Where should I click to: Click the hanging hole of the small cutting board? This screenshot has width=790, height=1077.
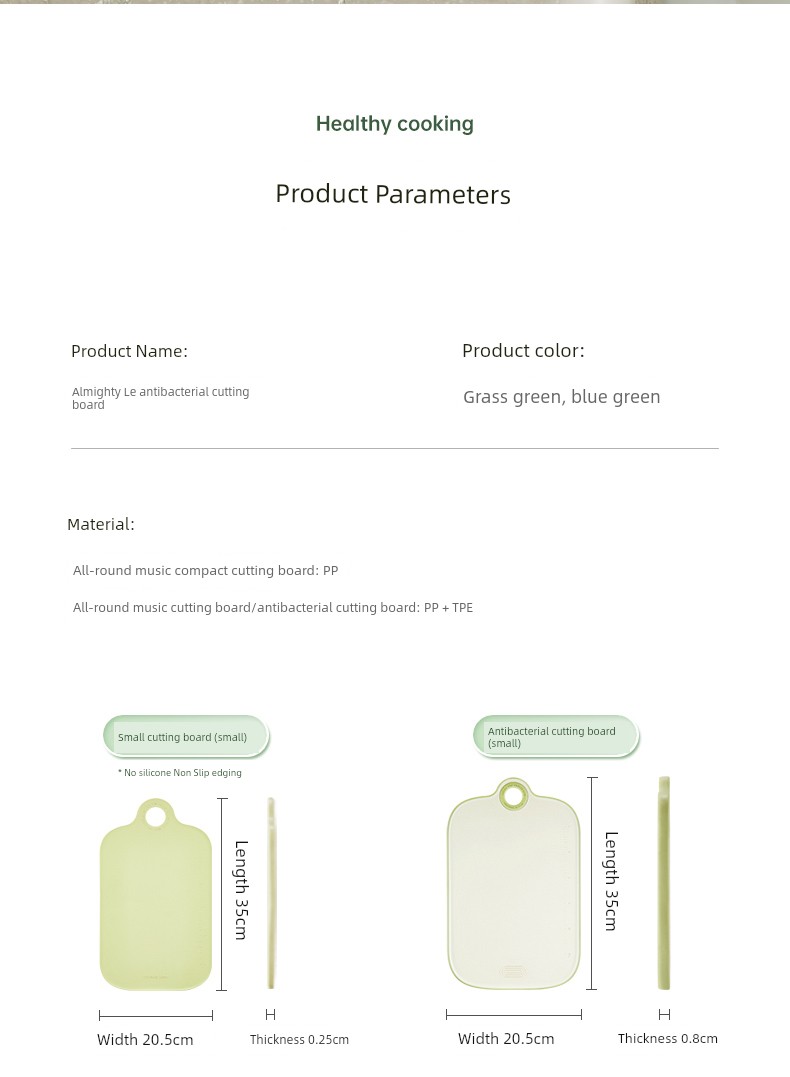click(x=156, y=817)
